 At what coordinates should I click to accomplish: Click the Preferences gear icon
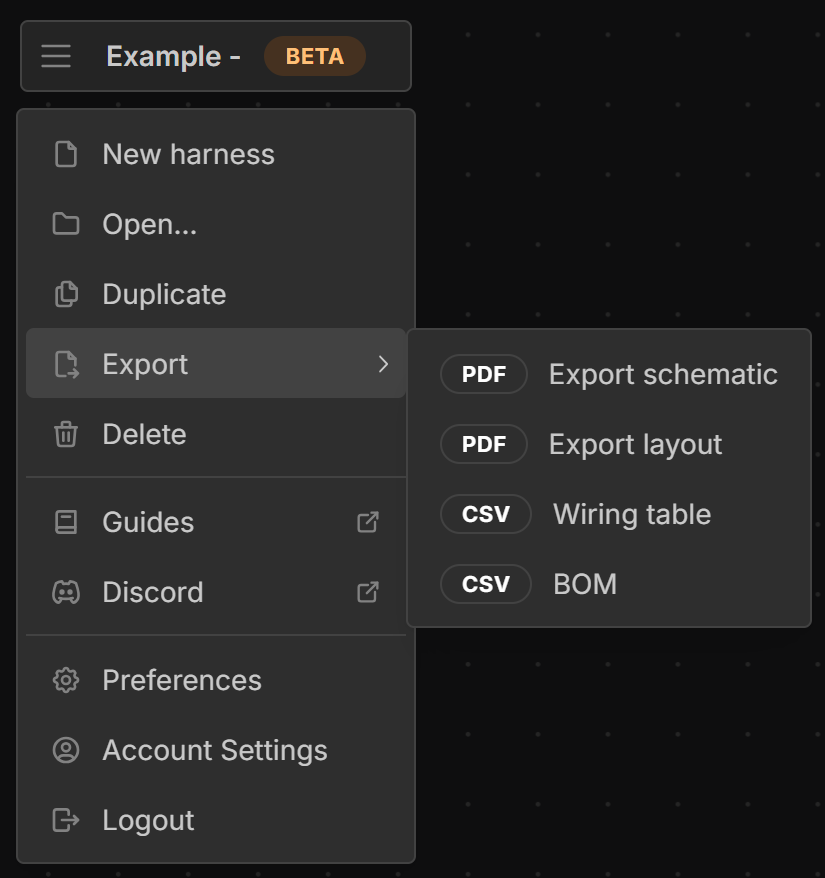coord(66,680)
